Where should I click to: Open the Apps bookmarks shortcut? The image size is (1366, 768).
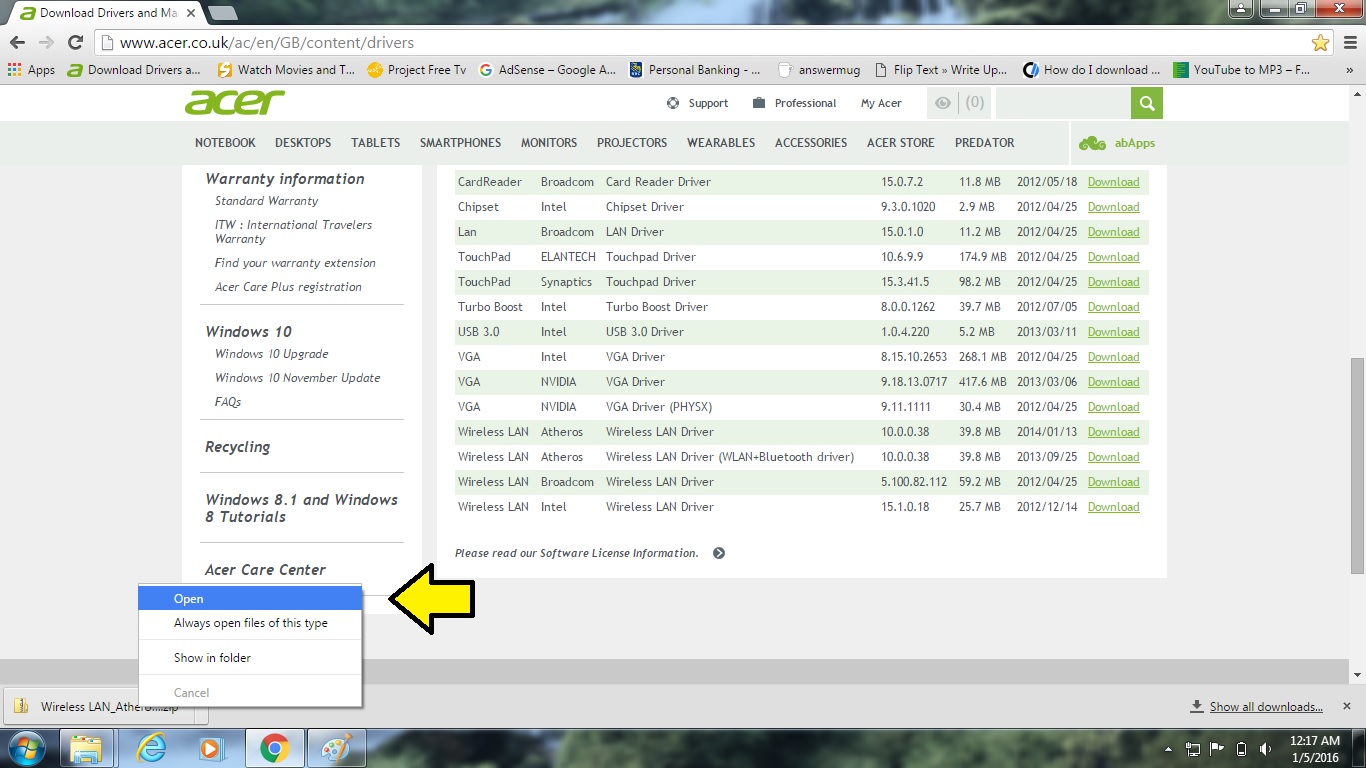point(31,70)
